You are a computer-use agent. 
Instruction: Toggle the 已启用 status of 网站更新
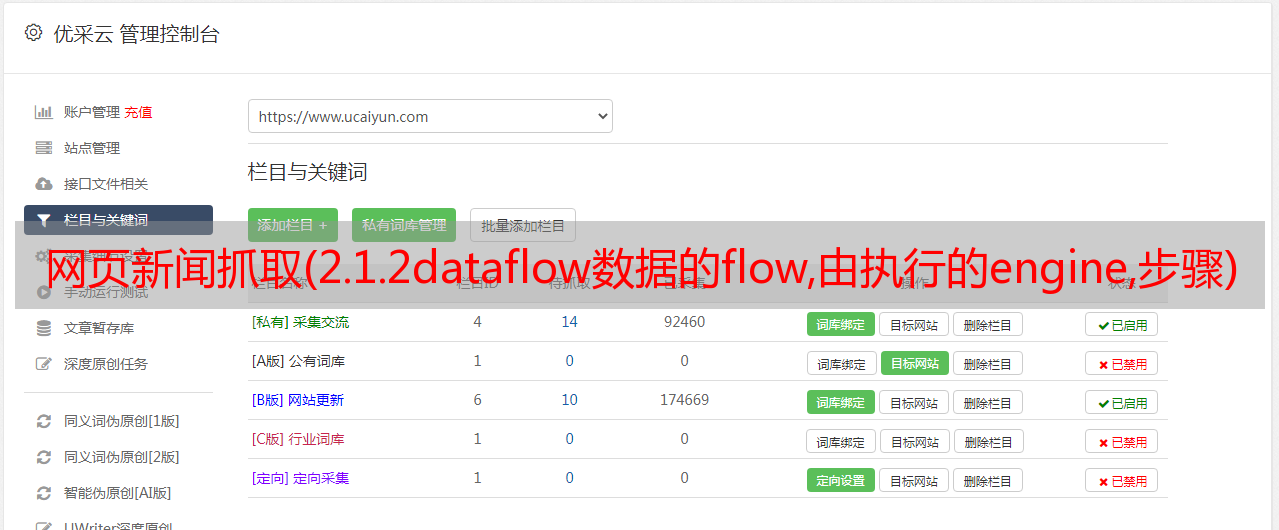pyautogui.click(x=1122, y=402)
